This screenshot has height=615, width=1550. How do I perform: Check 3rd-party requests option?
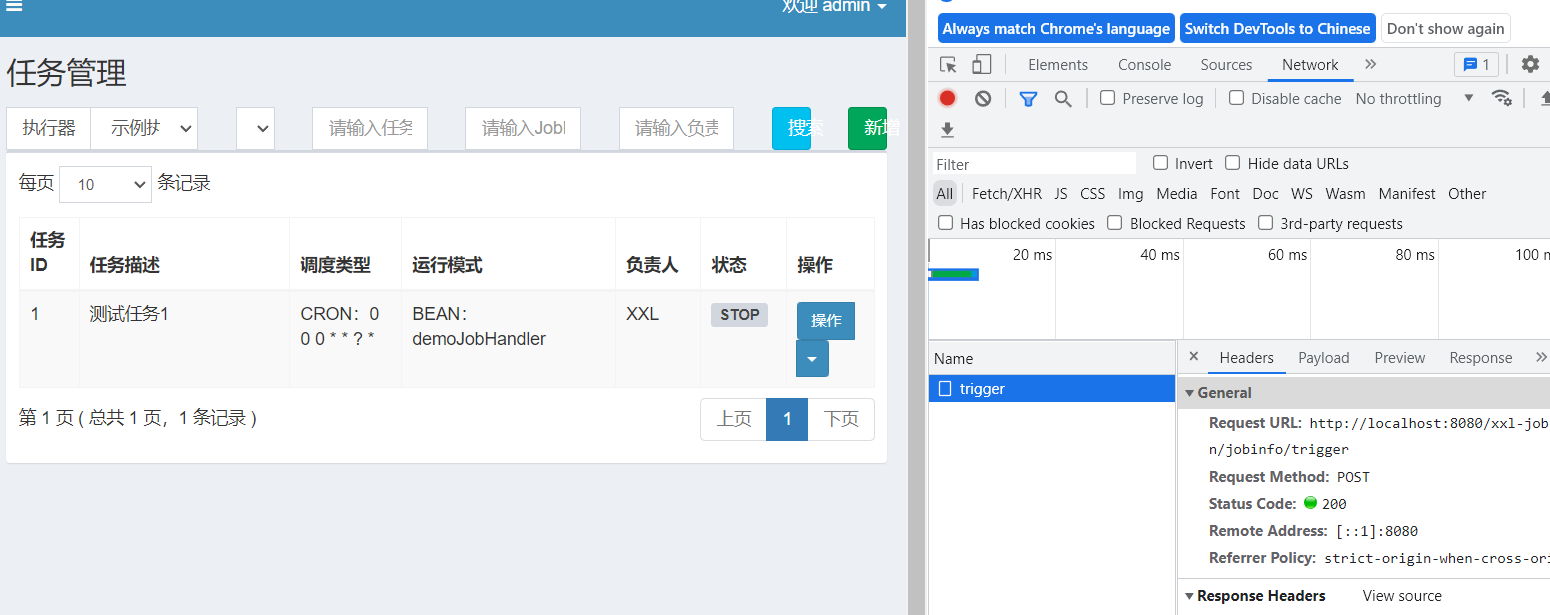tap(1265, 223)
